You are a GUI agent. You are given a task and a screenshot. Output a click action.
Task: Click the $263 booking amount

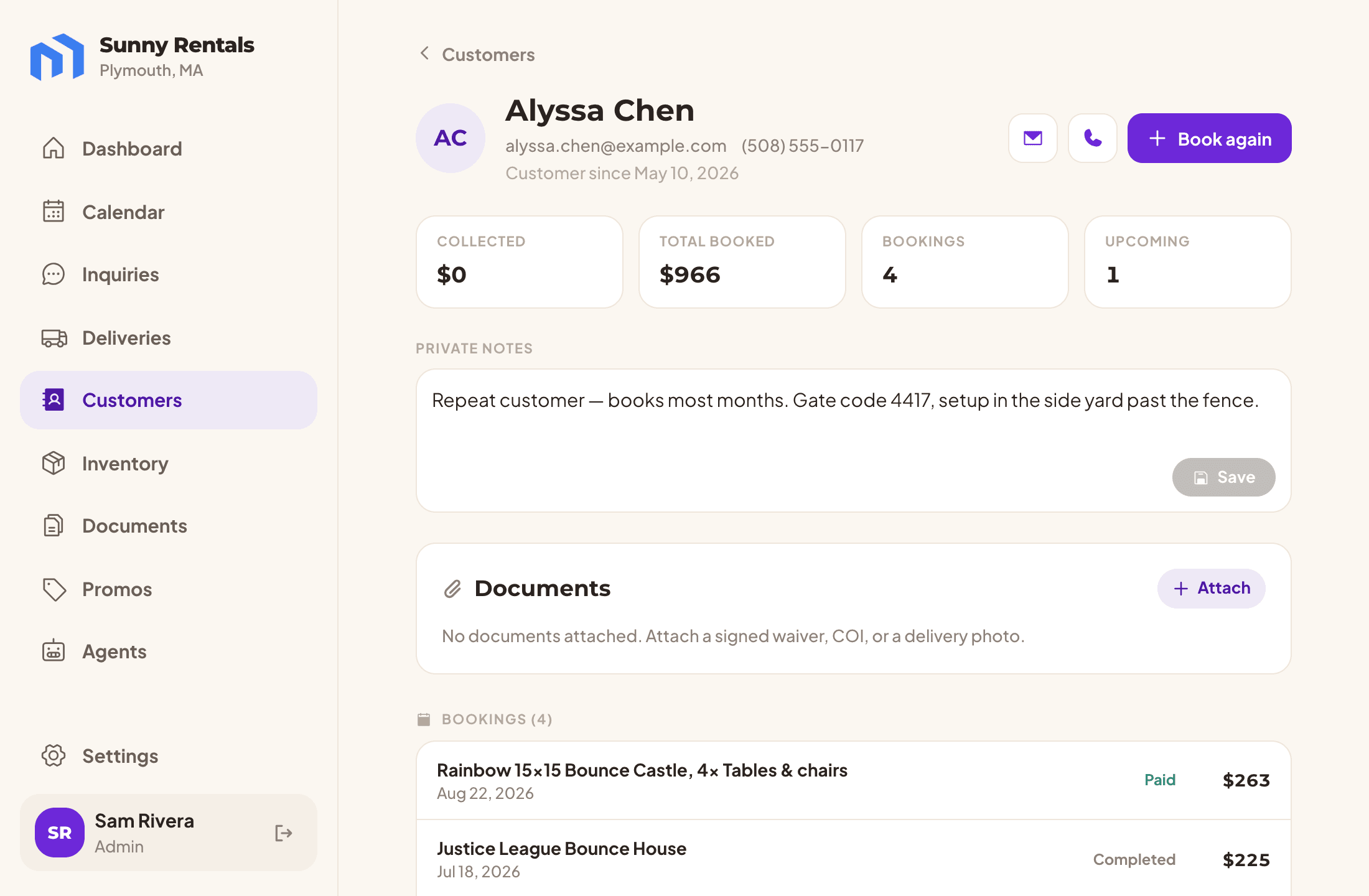1246,780
